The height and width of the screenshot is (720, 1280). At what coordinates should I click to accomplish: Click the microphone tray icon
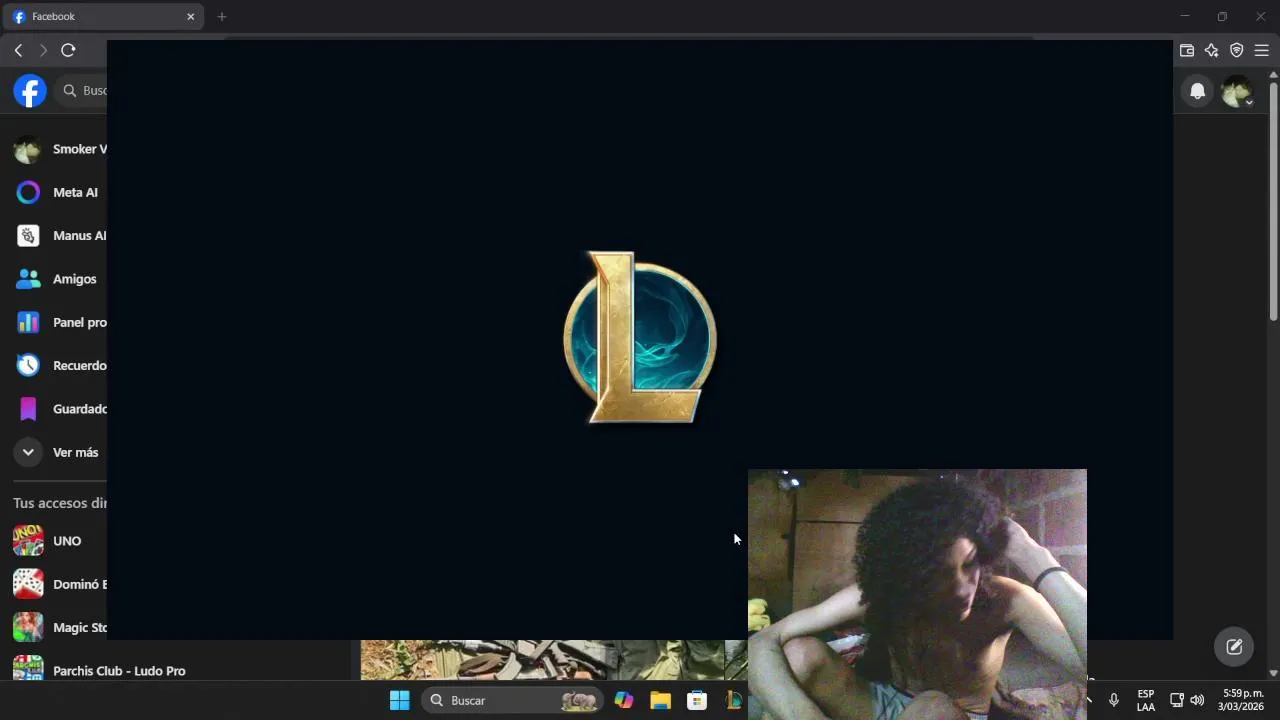tap(1113, 700)
